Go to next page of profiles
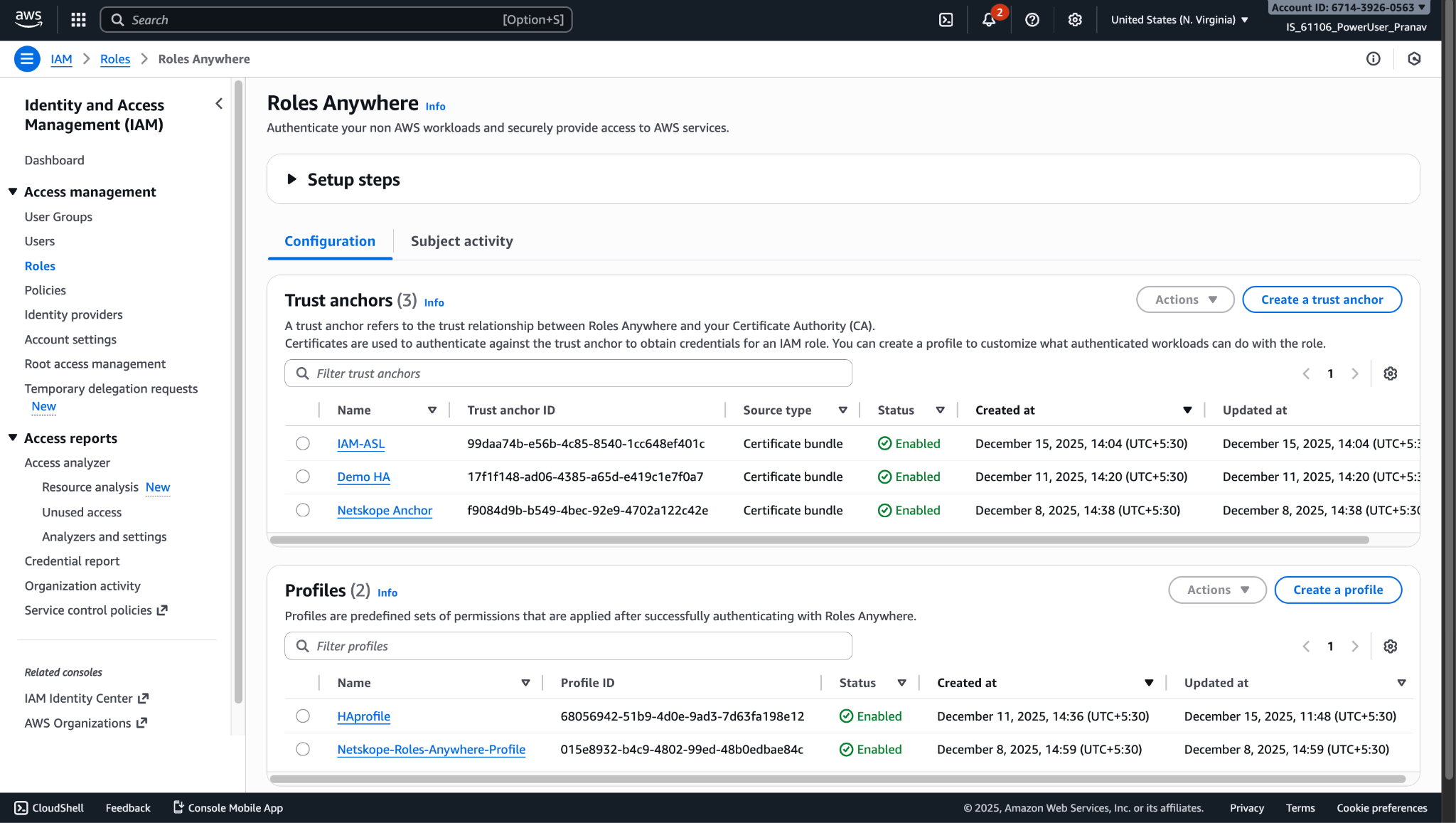 click(x=1355, y=646)
